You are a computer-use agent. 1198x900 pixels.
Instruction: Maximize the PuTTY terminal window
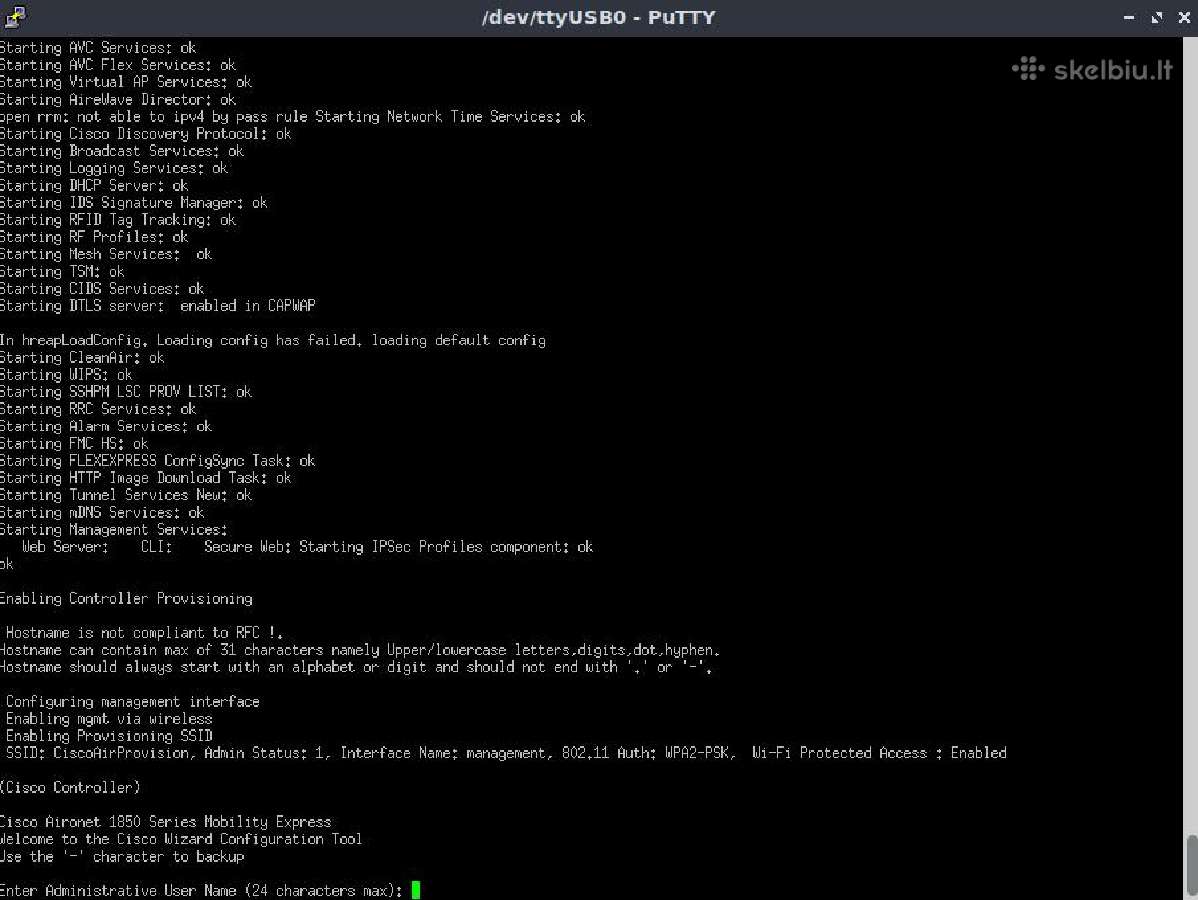point(1156,18)
